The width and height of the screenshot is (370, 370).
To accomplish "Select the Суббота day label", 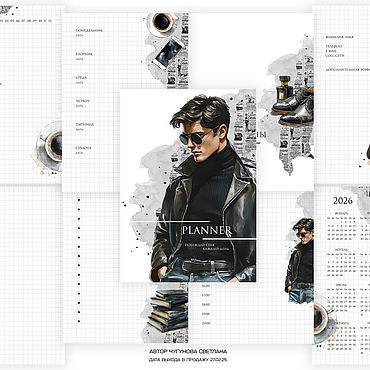I will point(83,148).
